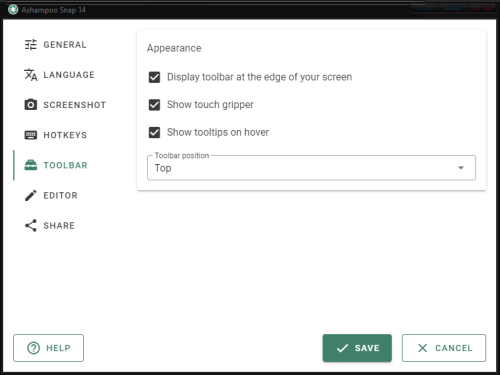Image resolution: width=500 pixels, height=375 pixels.
Task: Click the Hotkeys keyboard icon
Action: 31,135
